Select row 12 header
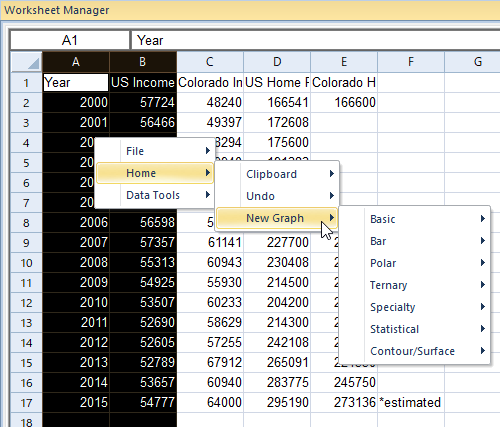The width and height of the screenshot is (500, 427). click(27, 302)
